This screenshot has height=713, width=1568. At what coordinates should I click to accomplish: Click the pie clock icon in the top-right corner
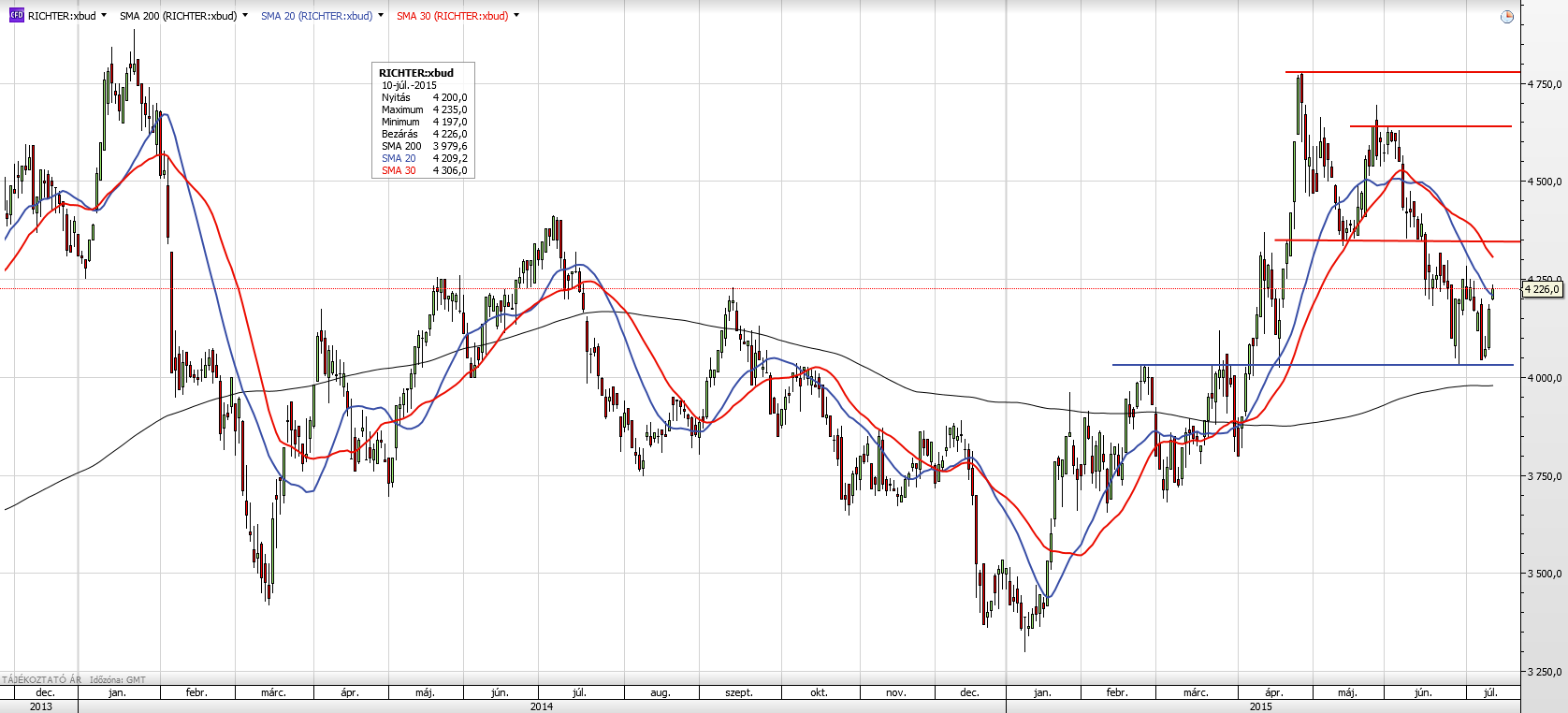[1506, 17]
